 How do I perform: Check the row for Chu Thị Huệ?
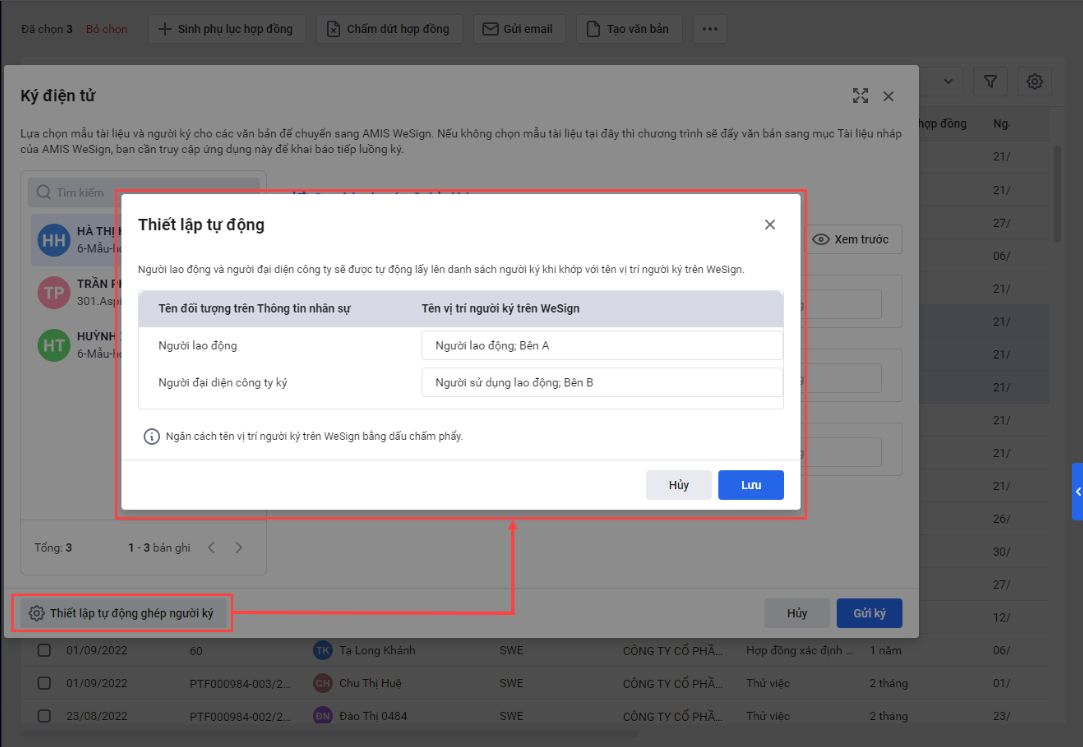pos(44,683)
